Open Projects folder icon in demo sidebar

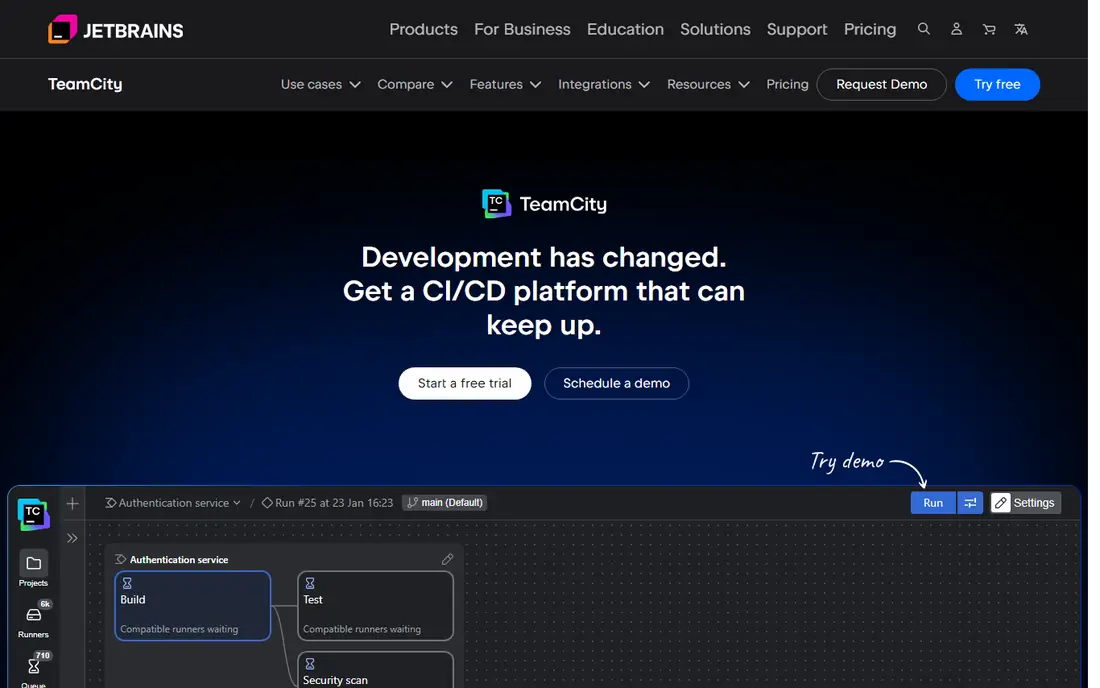[x=33, y=563]
